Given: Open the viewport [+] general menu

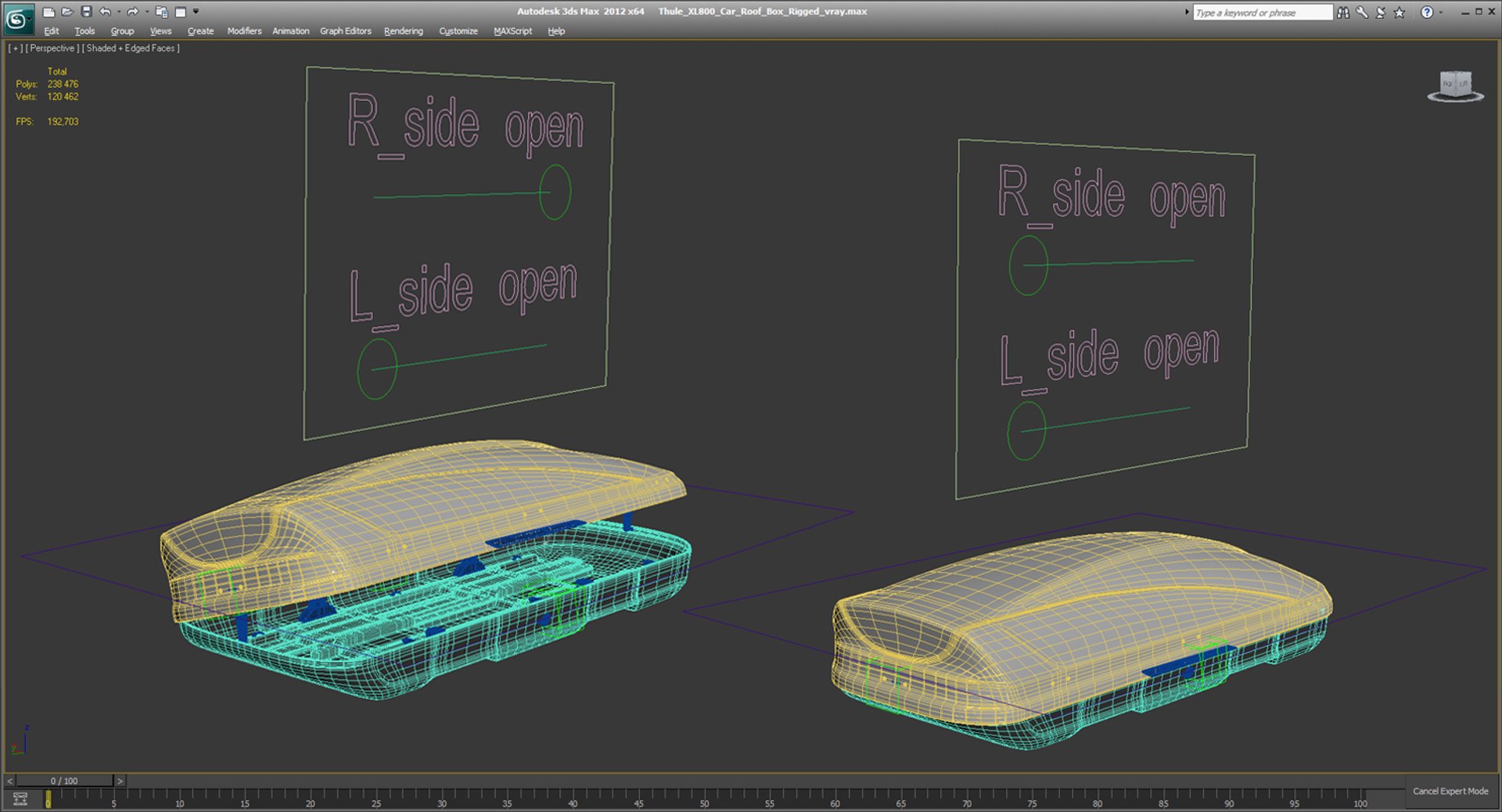Looking at the screenshot, I should point(16,49).
